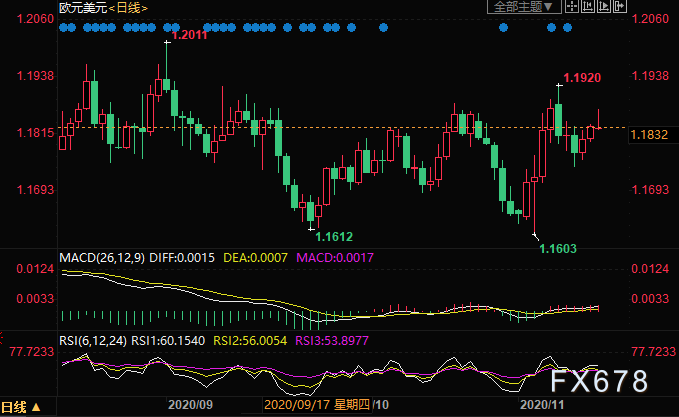This screenshot has width=679, height=417.
Task: Click the 2020/09/17 星期四 cursor date label
Action: click(x=317, y=405)
